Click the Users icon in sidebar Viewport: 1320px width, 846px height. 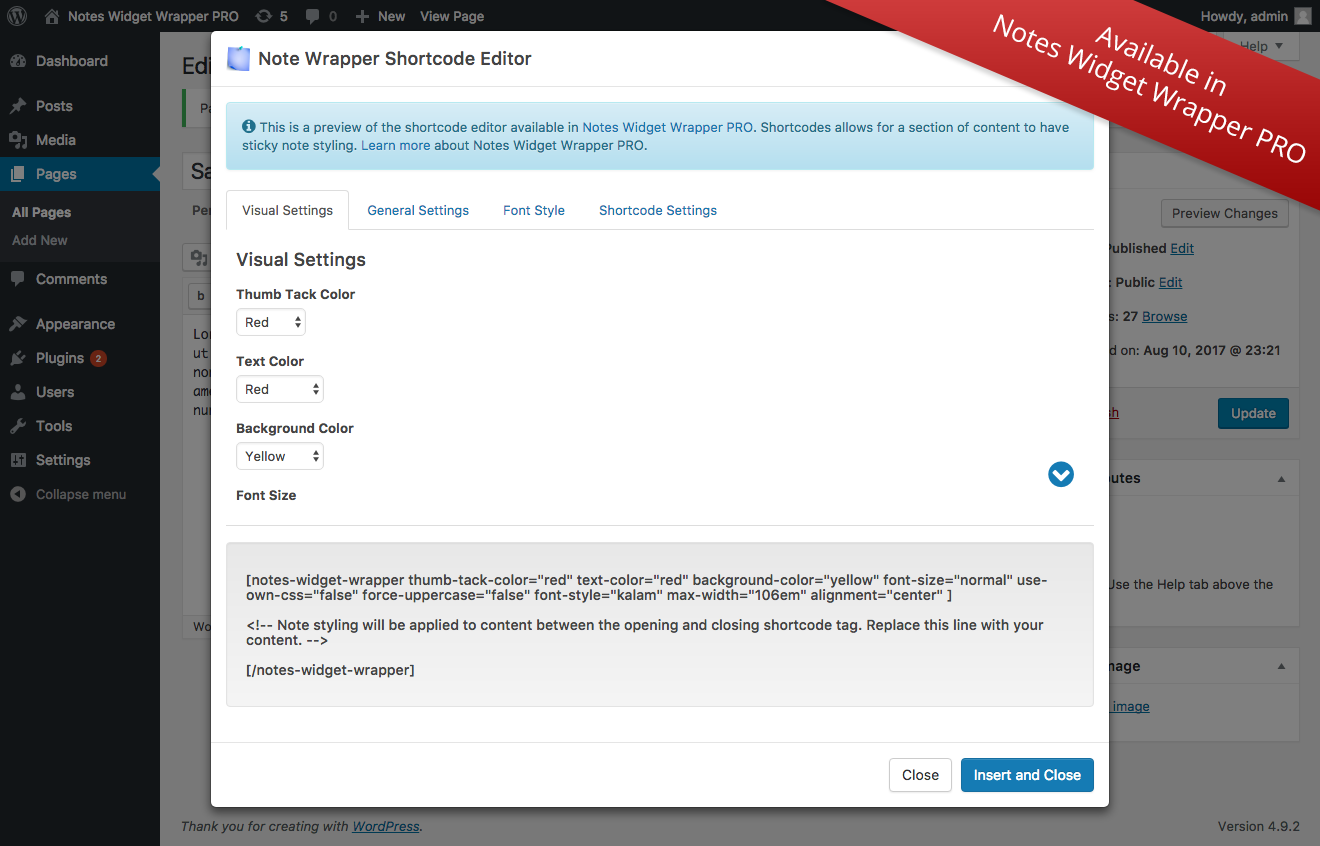click(18, 392)
